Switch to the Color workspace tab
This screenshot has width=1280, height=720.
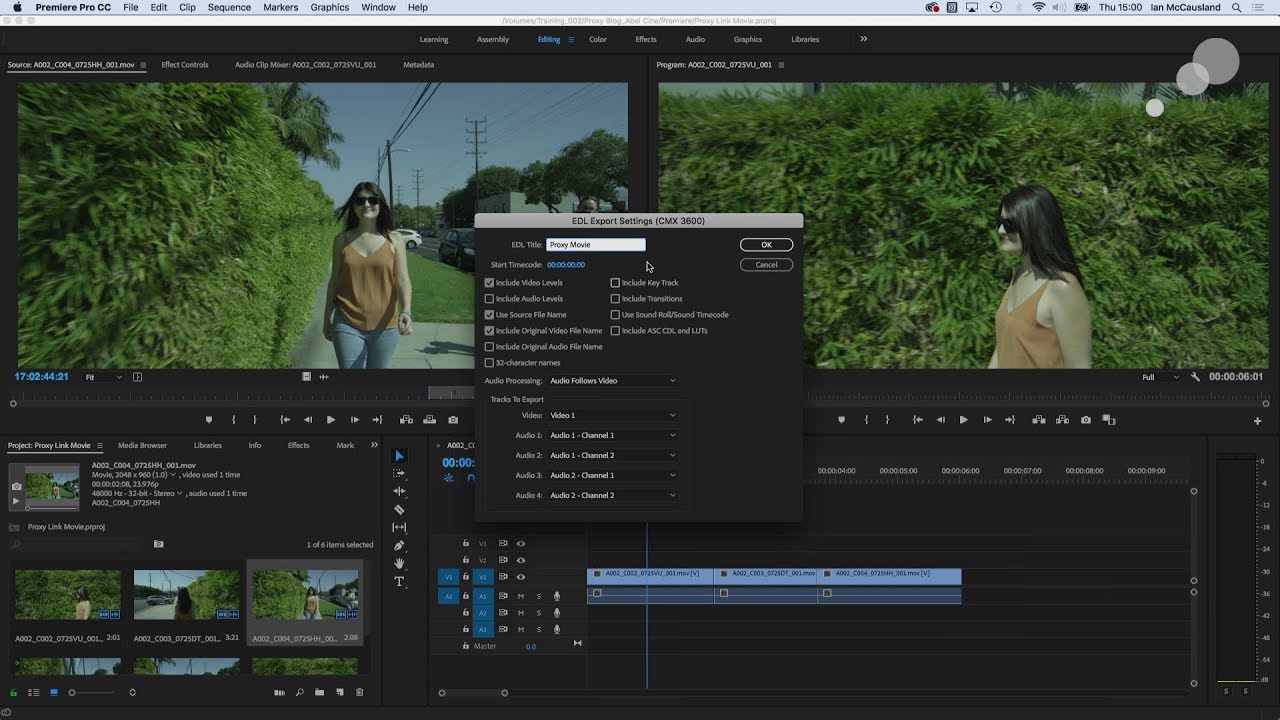point(597,40)
